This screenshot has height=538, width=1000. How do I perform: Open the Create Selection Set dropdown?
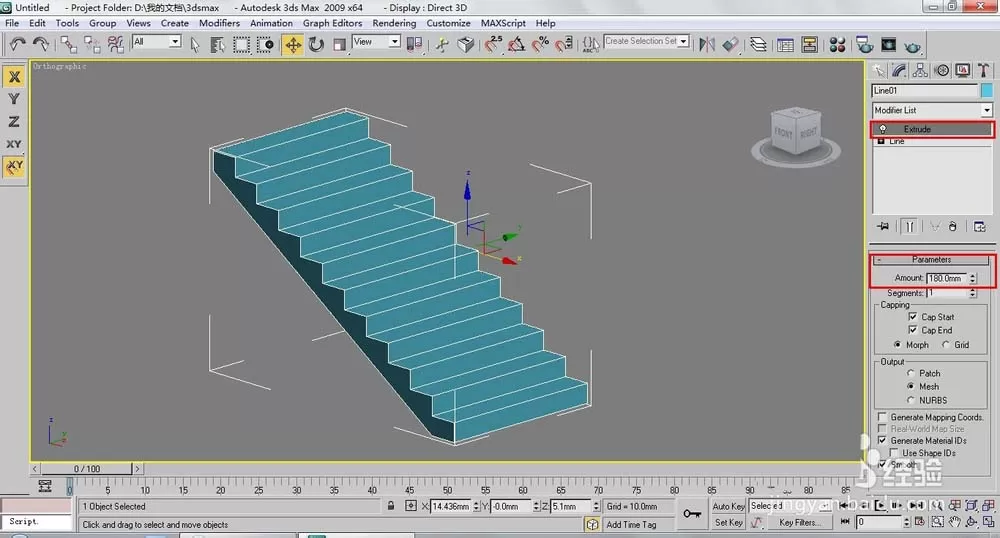[x=647, y=41]
